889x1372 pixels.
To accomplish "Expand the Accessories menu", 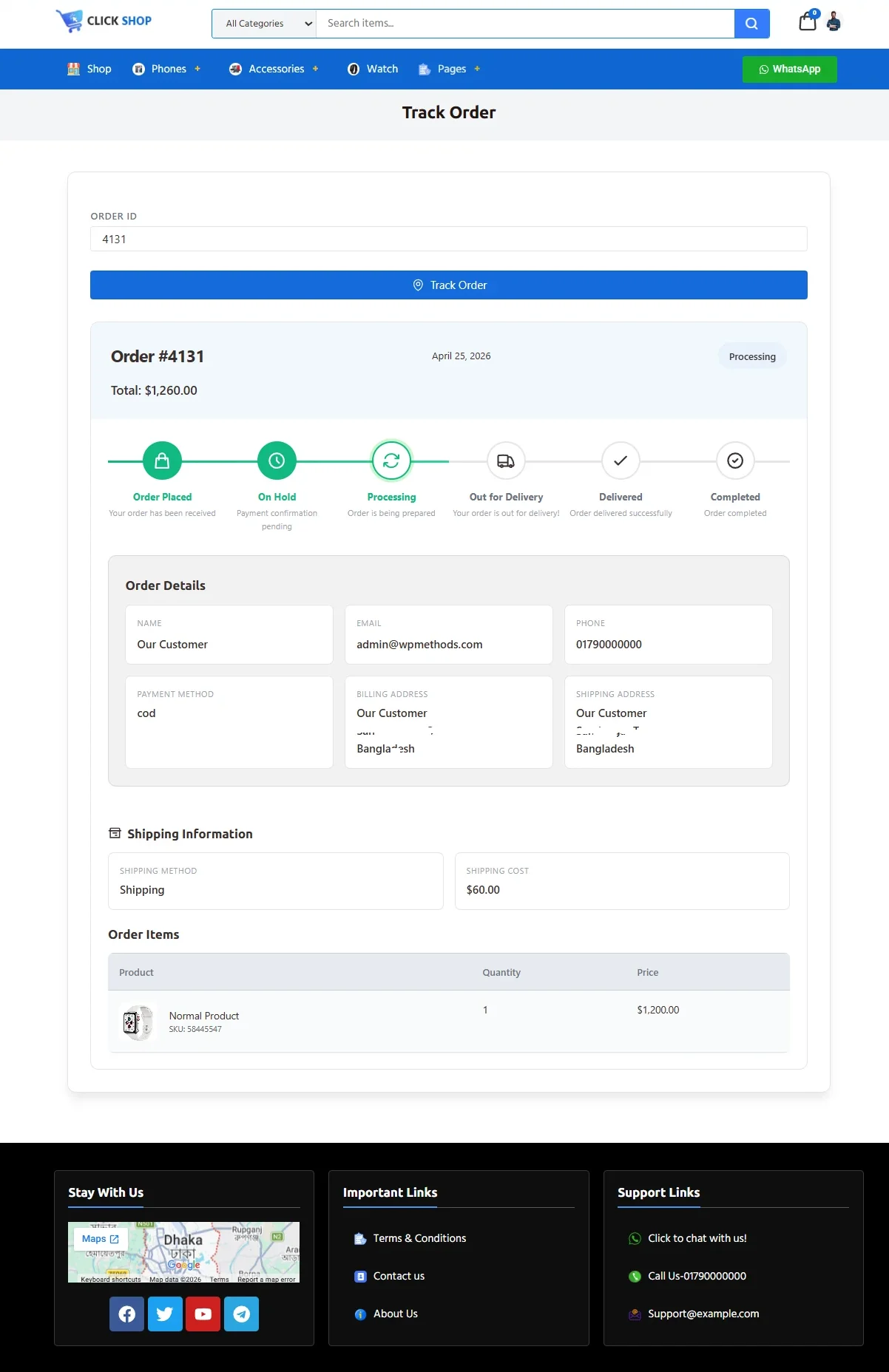I will tap(275, 69).
